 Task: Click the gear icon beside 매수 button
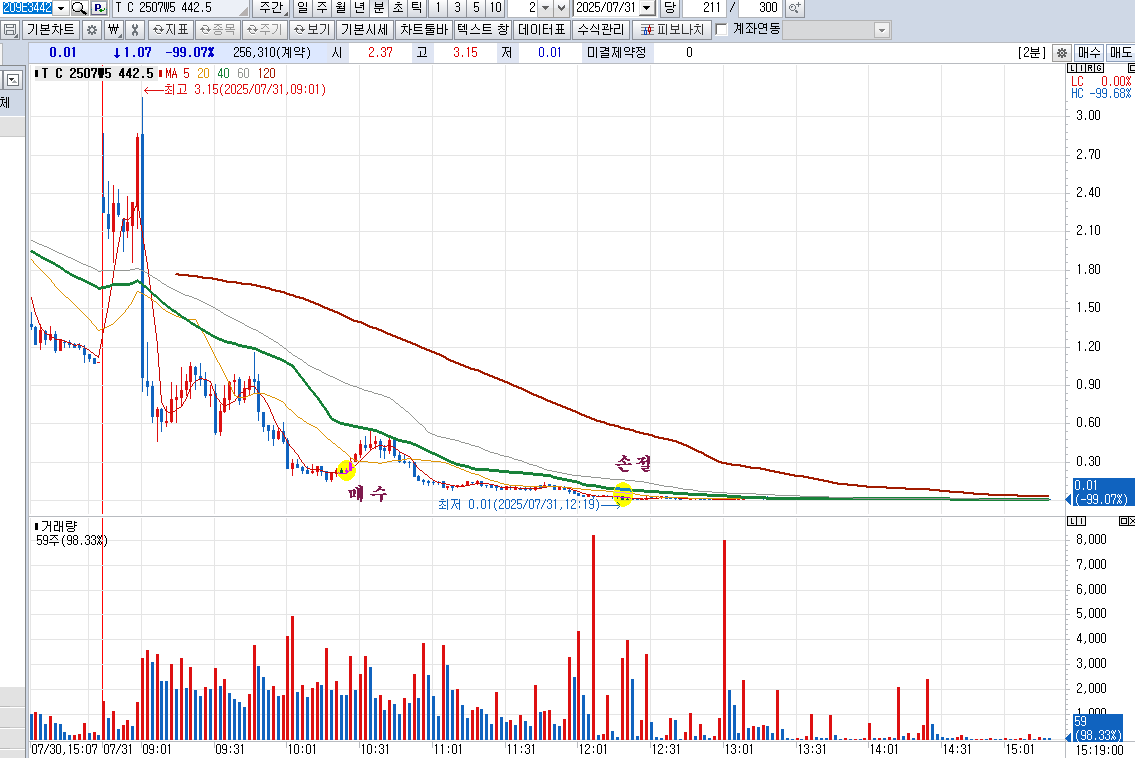click(x=1061, y=52)
